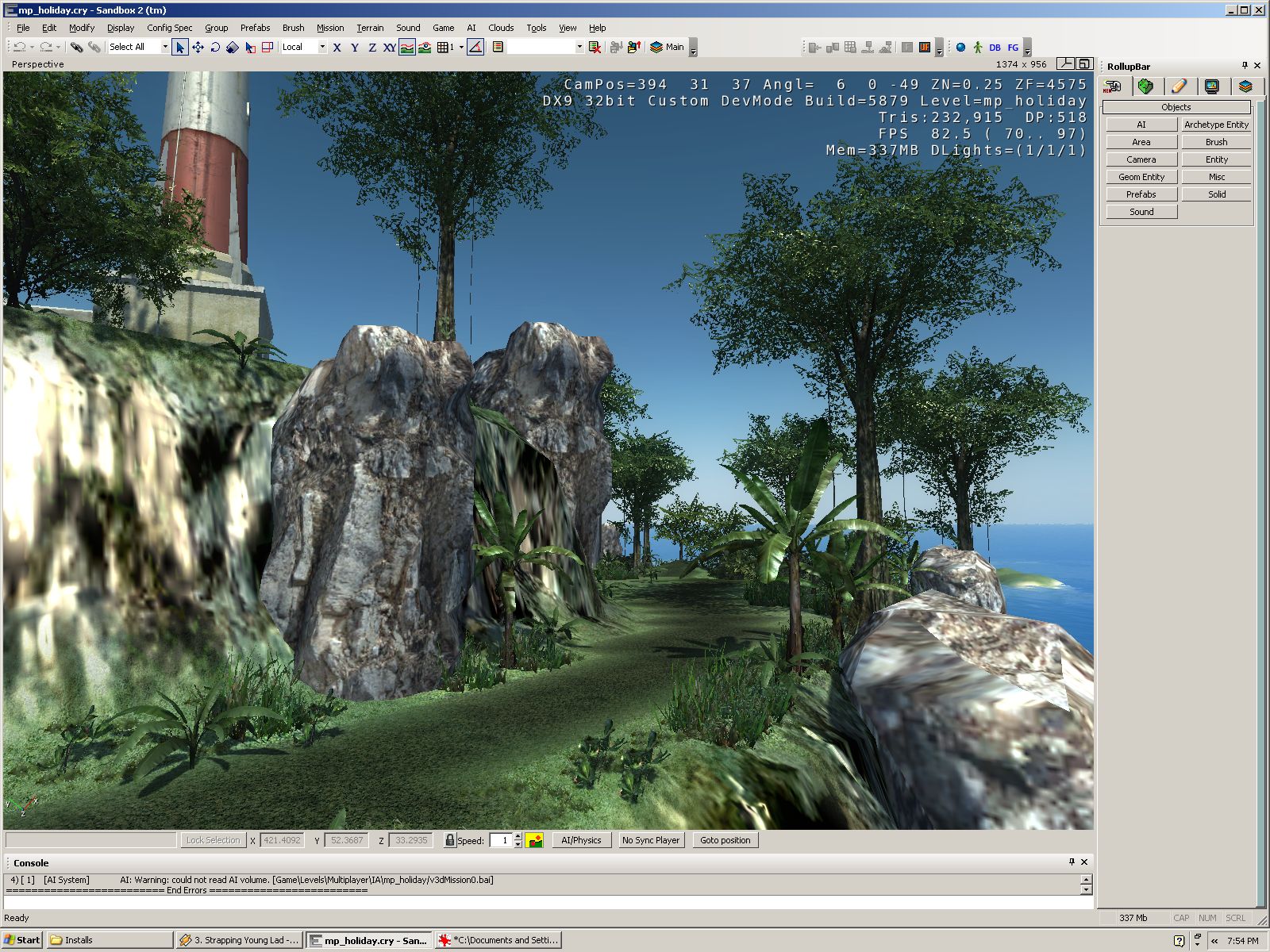Screen dimensions: 1270x952
Task: Expand toolbar options after FG
Action: tap(1027, 49)
